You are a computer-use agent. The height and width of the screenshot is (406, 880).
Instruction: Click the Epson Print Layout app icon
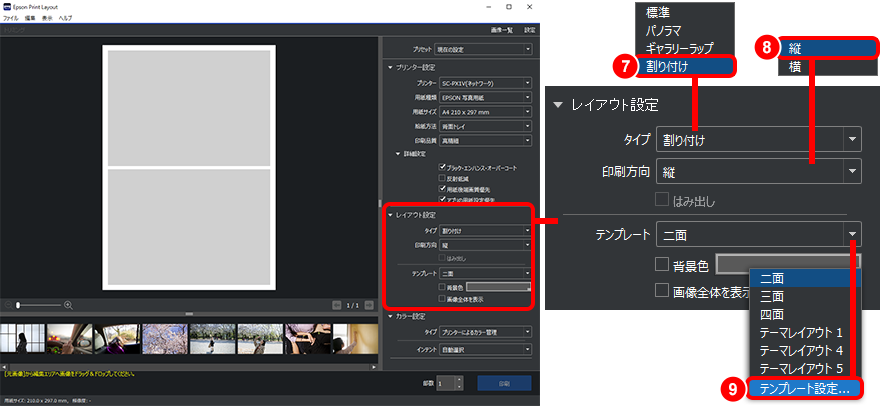point(8,6)
